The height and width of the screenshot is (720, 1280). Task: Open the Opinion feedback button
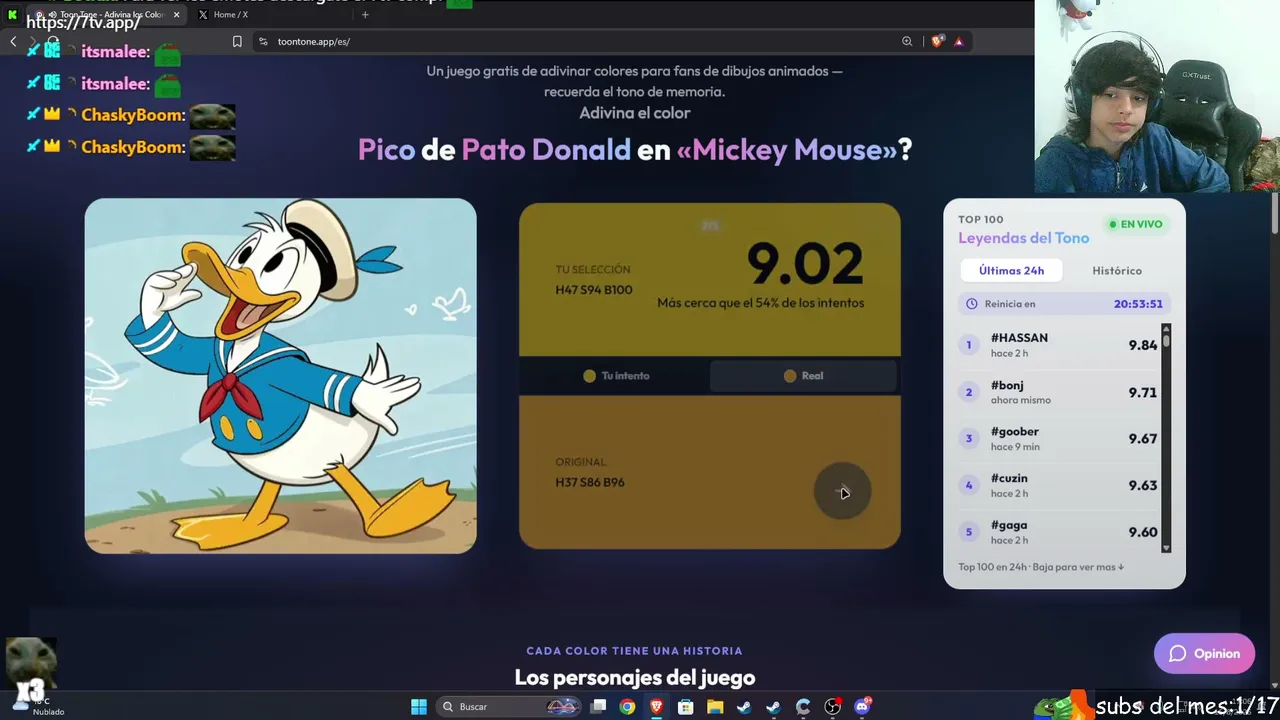[x=1204, y=653]
